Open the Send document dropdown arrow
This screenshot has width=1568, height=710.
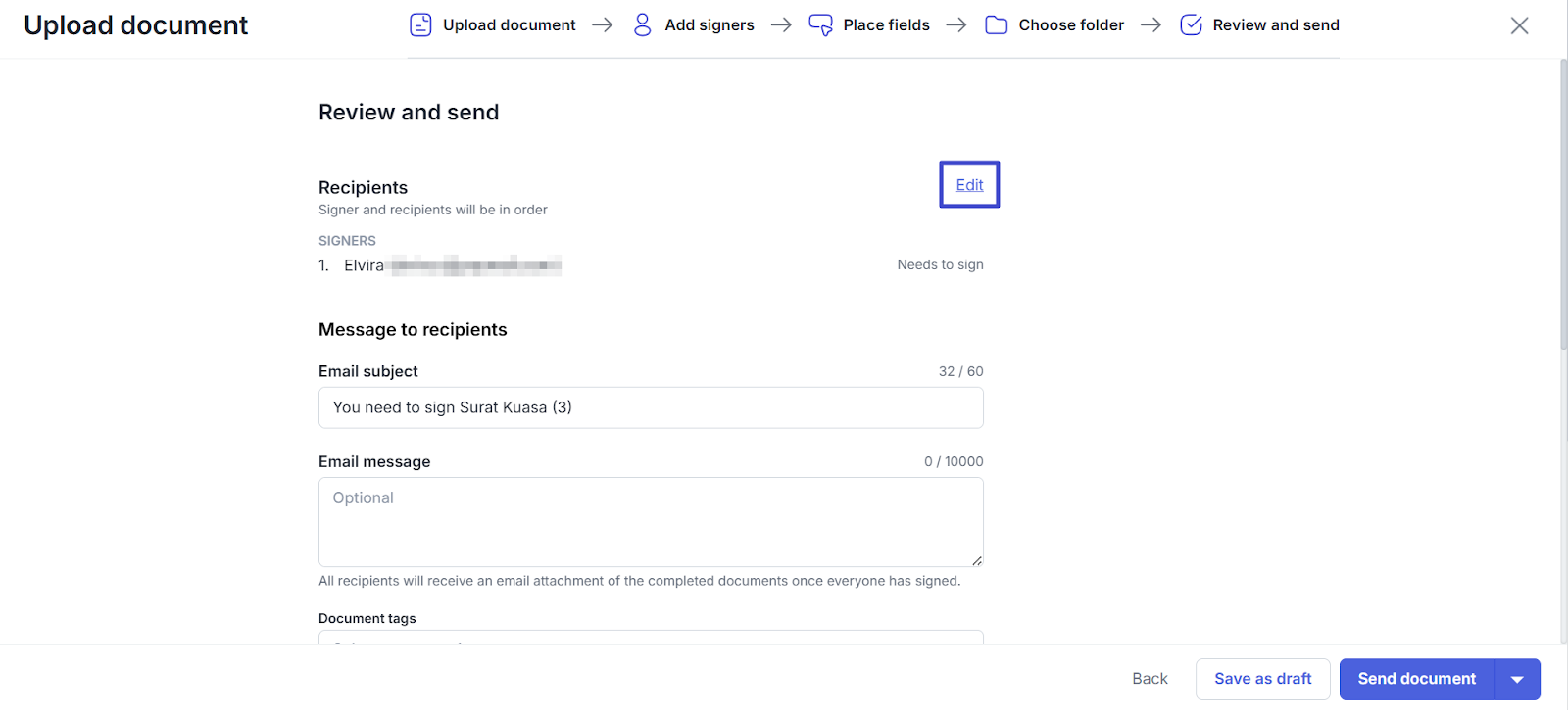point(1517,679)
